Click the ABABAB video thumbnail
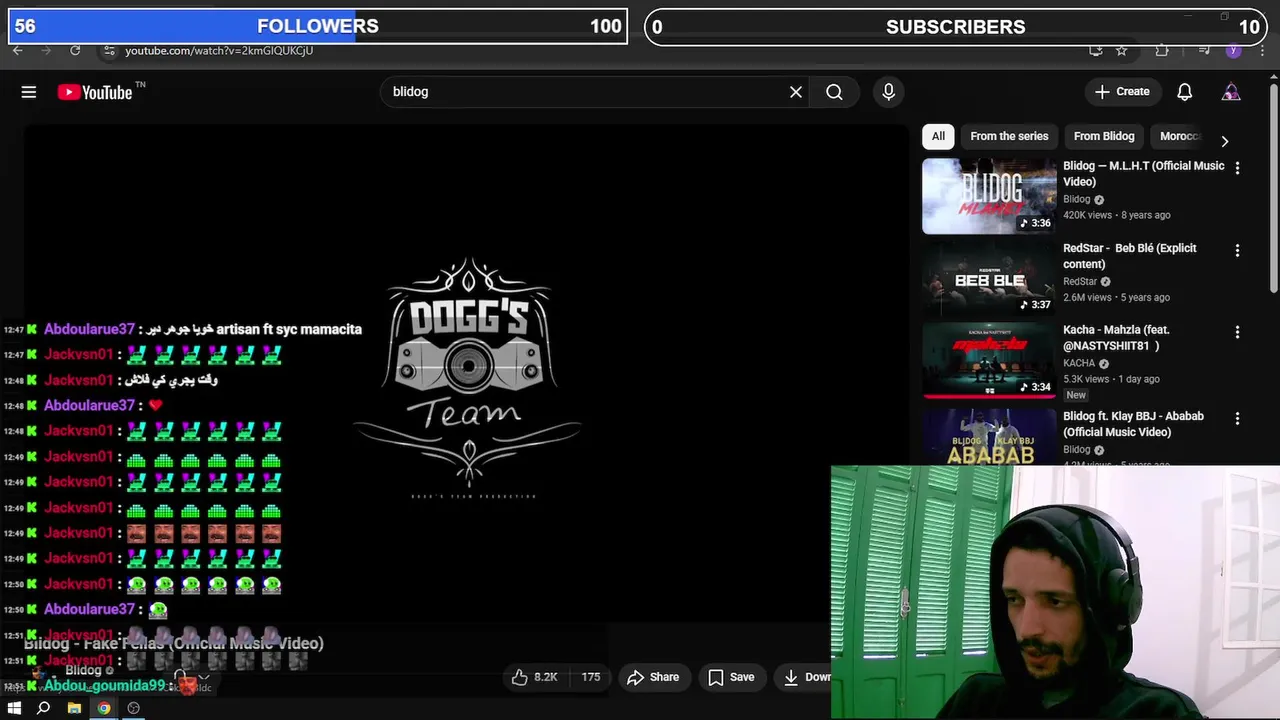The height and width of the screenshot is (720, 1280). point(989,437)
